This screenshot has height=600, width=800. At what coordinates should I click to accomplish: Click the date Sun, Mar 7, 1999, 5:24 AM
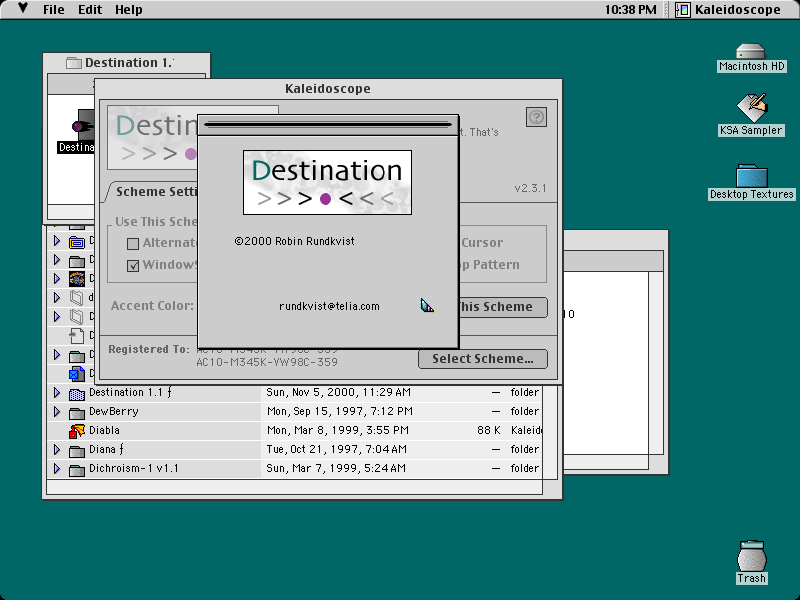pyautogui.click(x=336, y=468)
